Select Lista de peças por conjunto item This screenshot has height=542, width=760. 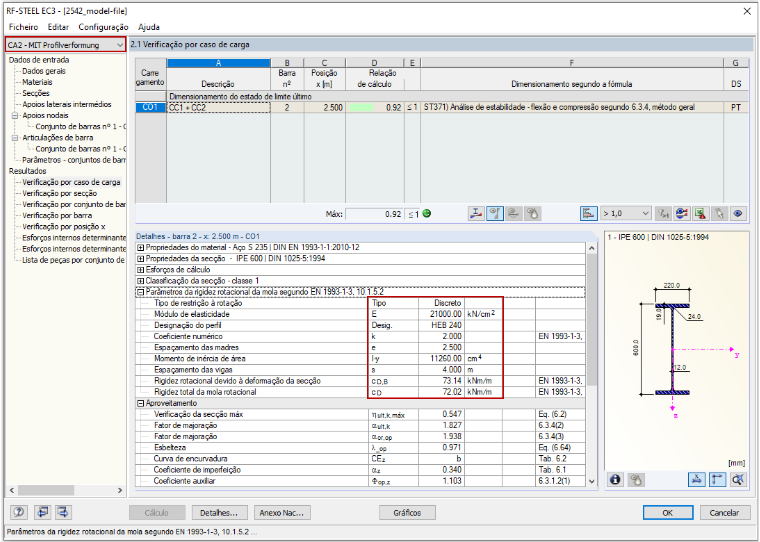(73, 260)
